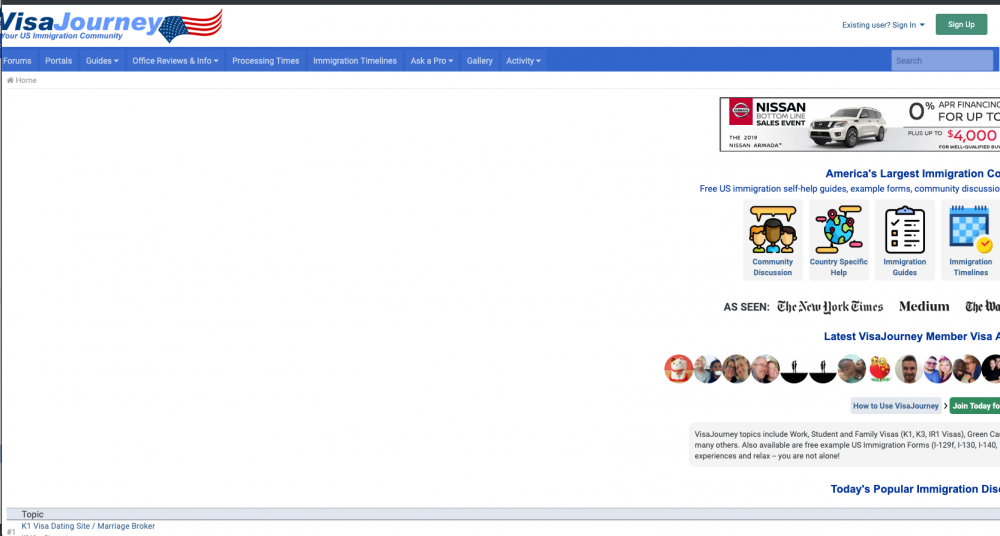Click the Immigration Timelines calendar icon
The width and height of the screenshot is (1000, 536).
click(970, 229)
